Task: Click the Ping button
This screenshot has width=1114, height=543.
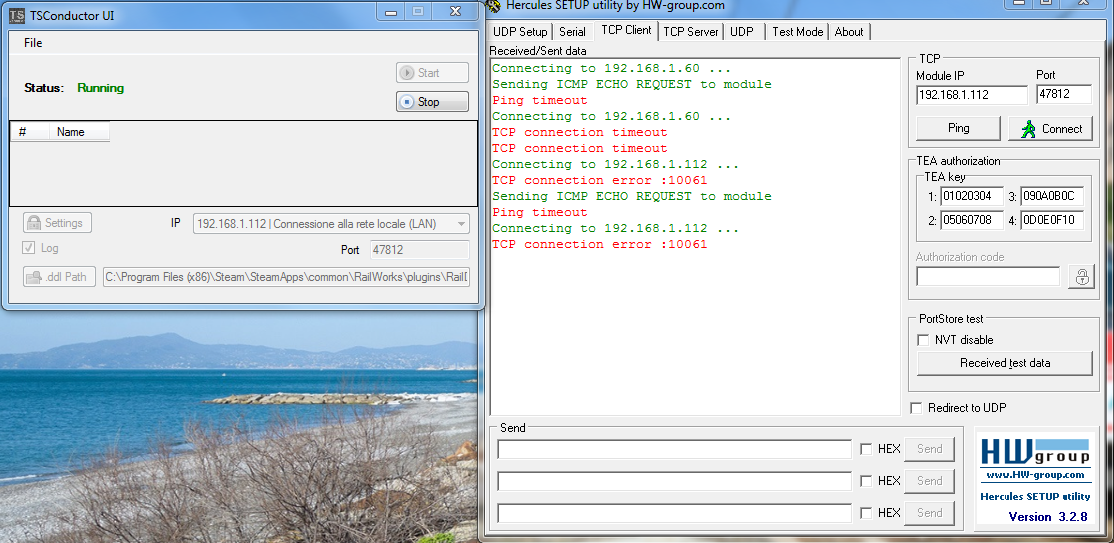Action: [x=958, y=129]
